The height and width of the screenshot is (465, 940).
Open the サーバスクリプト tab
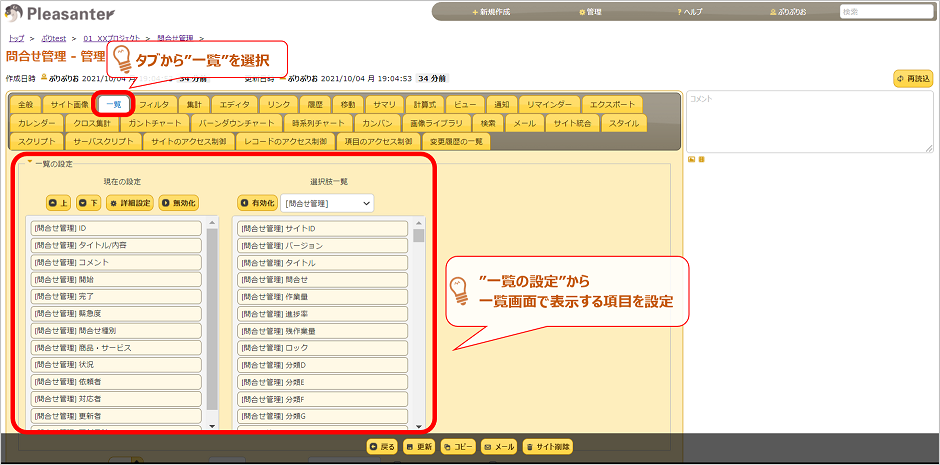104,141
